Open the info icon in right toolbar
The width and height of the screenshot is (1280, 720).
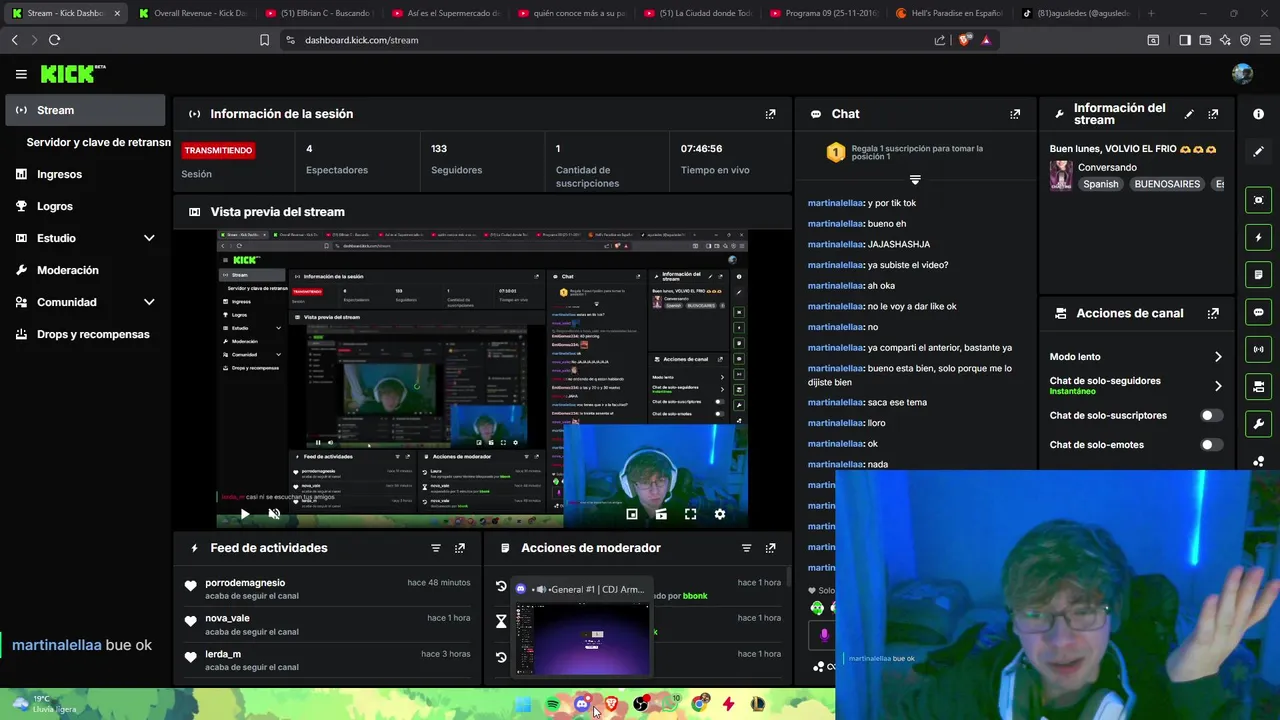pos(1258,114)
